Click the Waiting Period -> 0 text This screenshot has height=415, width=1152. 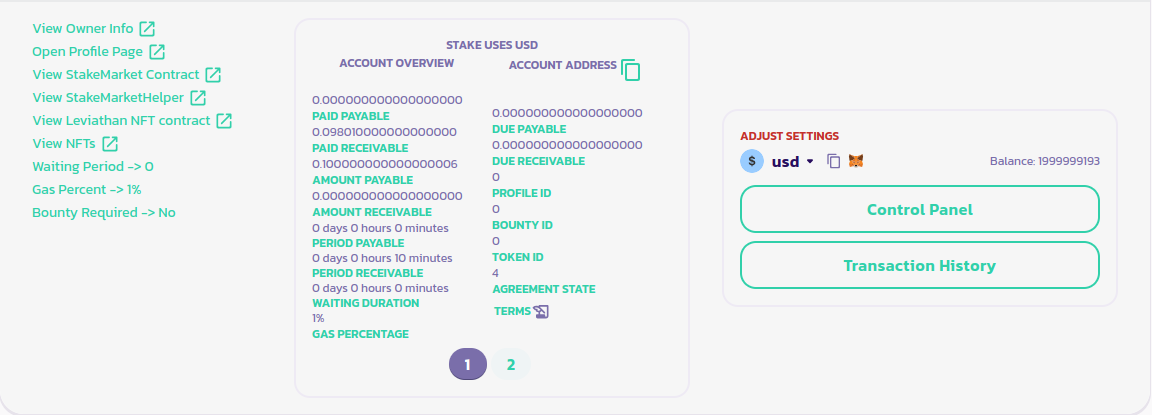(93, 166)
